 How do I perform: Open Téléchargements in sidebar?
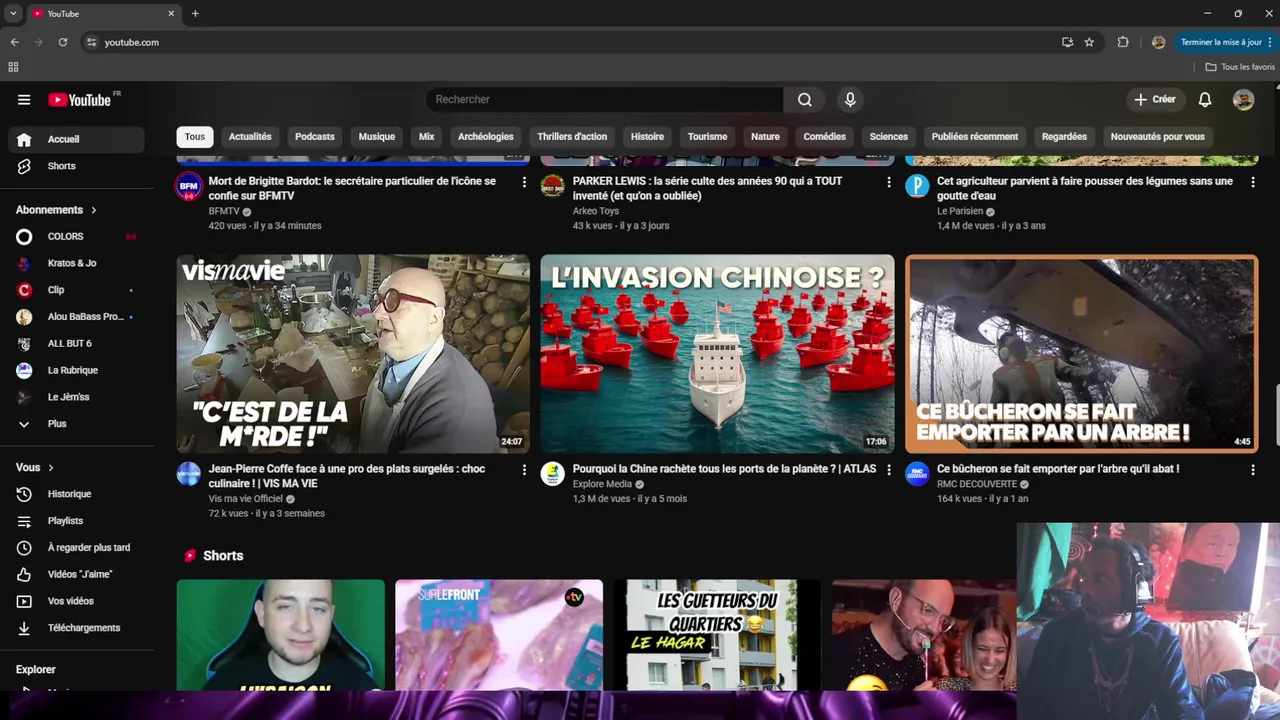pos(76,628)
